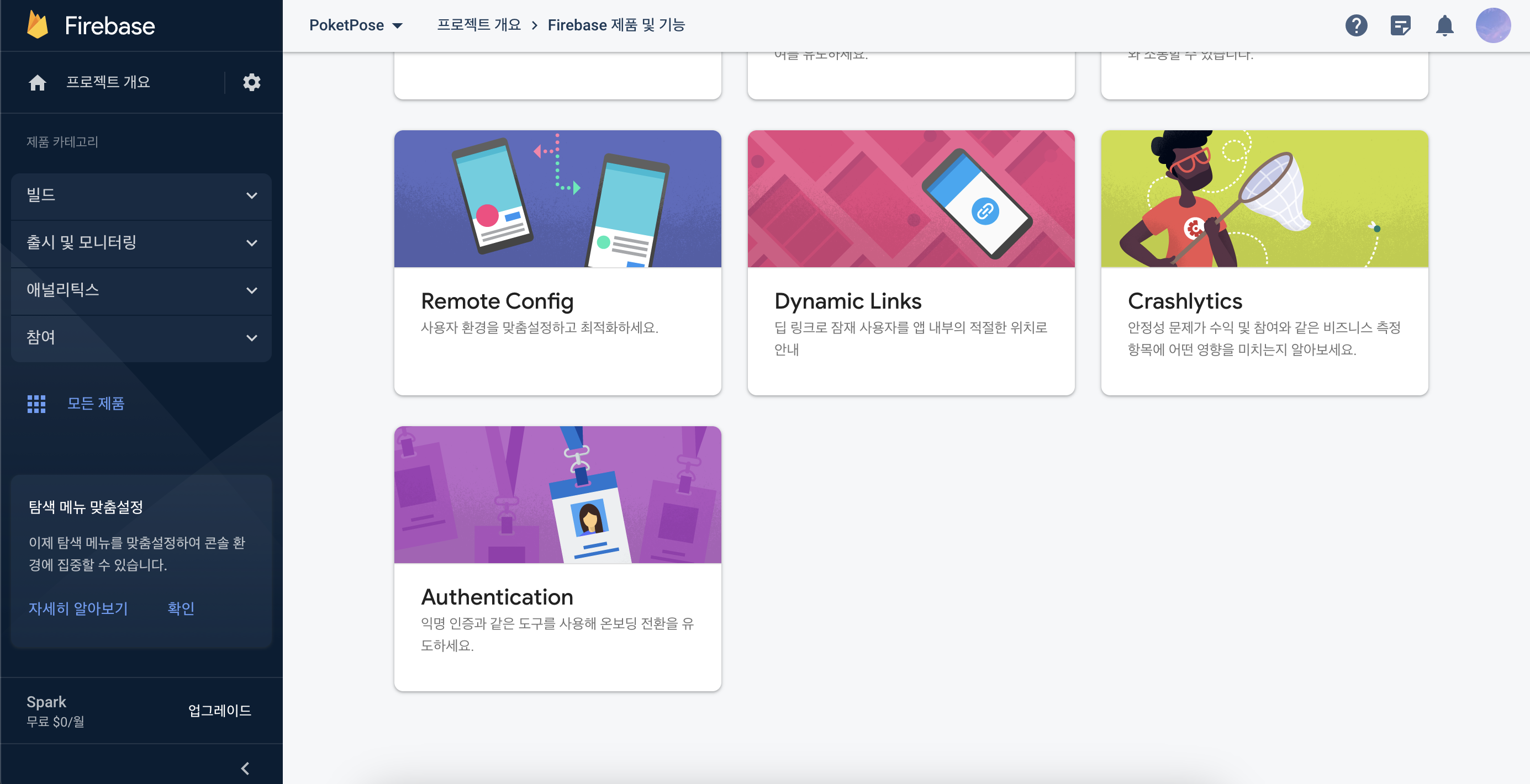Open the Crashlytics card image
The image size is (1530, 784).
1264,199
